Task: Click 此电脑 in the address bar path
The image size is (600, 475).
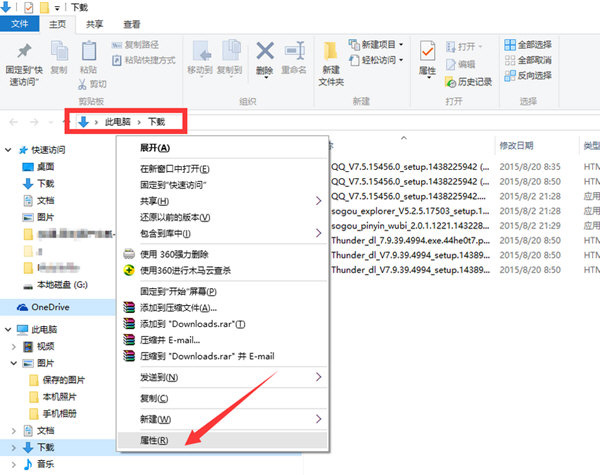Action: [x=118, y=122]
